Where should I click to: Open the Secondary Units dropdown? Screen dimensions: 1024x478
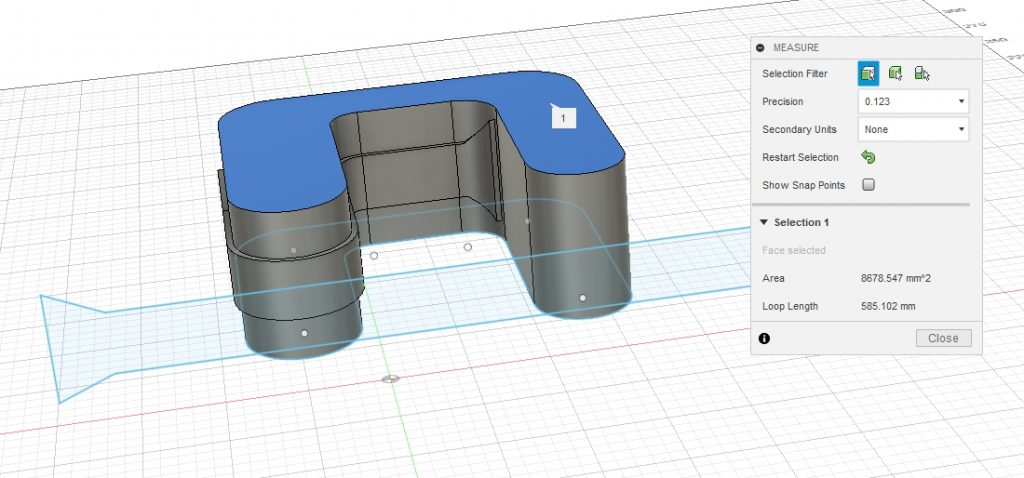point(913,129)
